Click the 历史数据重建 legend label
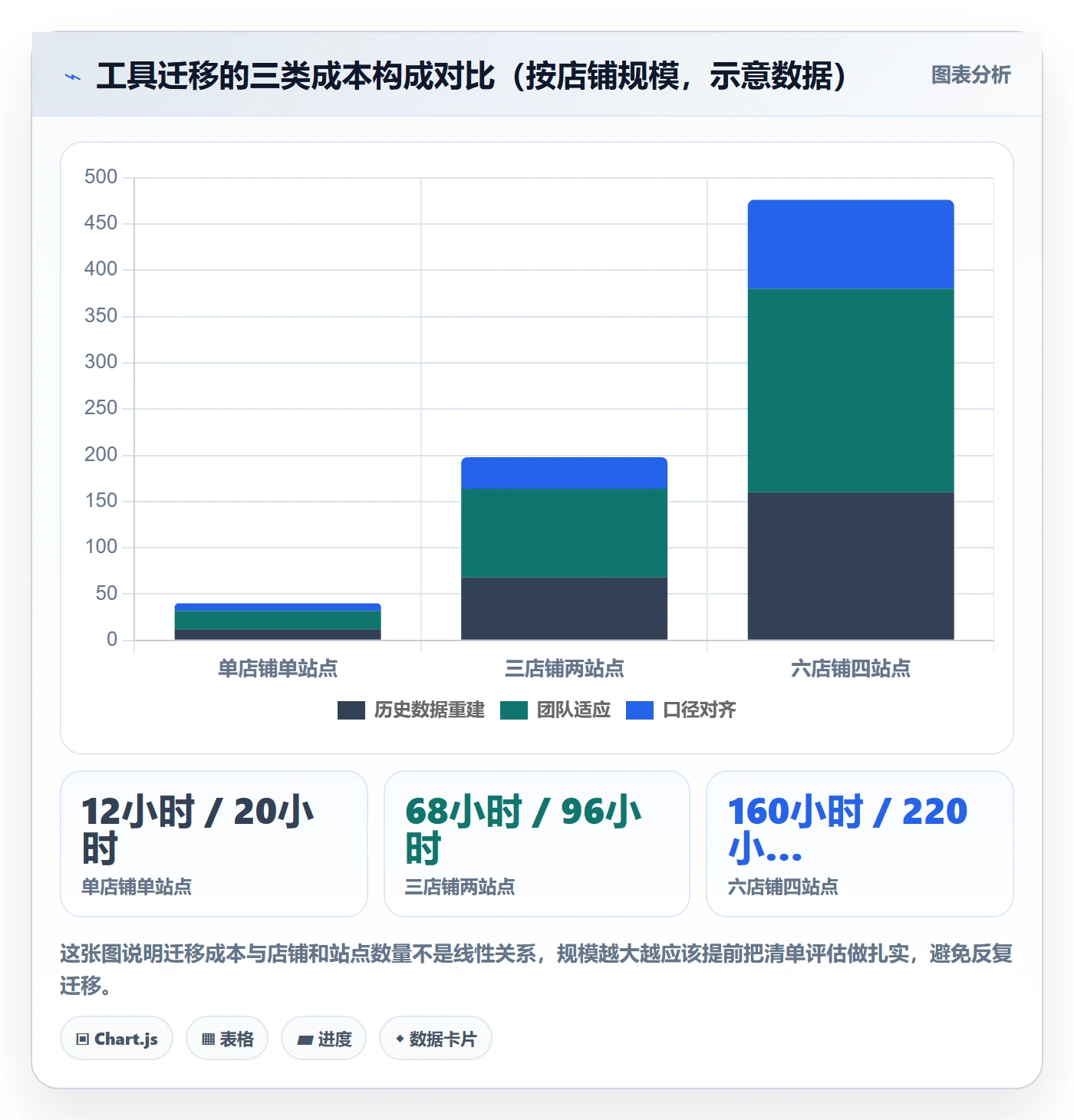This screenshot has height=1120, width=1074. [x=430, y=710]
